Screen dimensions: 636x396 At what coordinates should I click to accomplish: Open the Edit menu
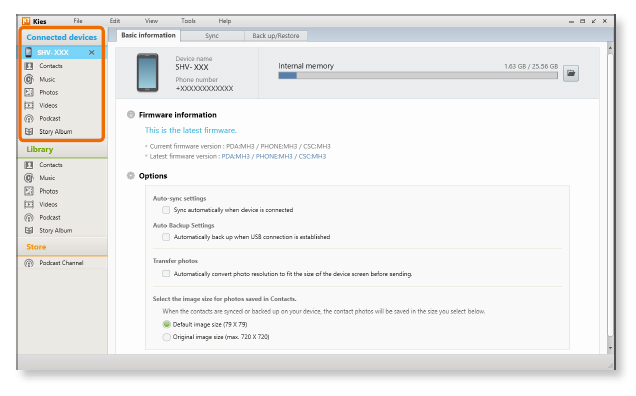[115, 21]
